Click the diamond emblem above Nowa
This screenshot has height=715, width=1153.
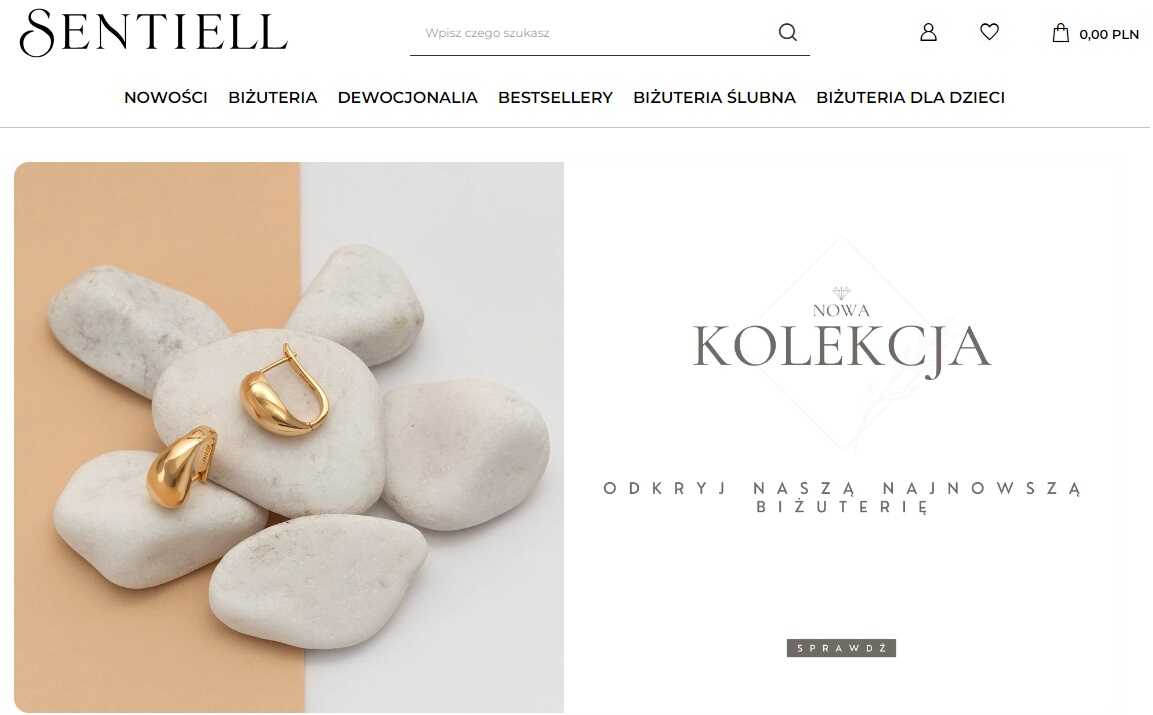pyautogui.click(x=841, y=292)
